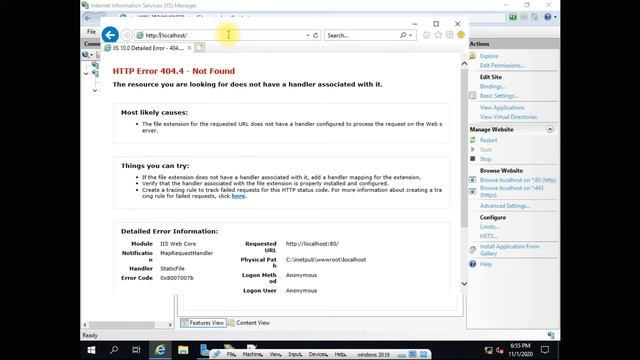The height and width of the screenshot is (360, 640).
Task: Click the Connections pane scroll-right arrow
Action: [x=170, y=325]
